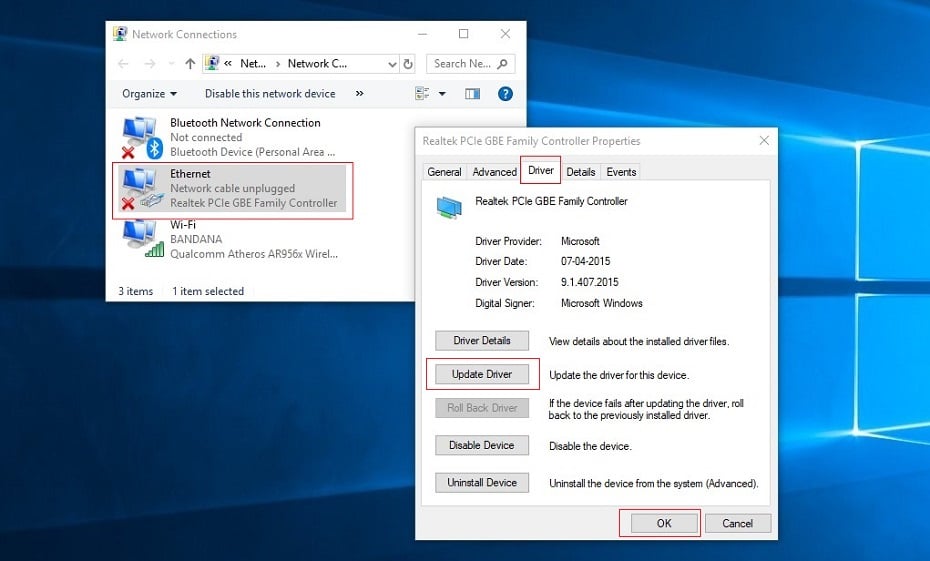930x561 pixels.
Task: Click the Roll Back Driver button
Action: click(482, 408)
